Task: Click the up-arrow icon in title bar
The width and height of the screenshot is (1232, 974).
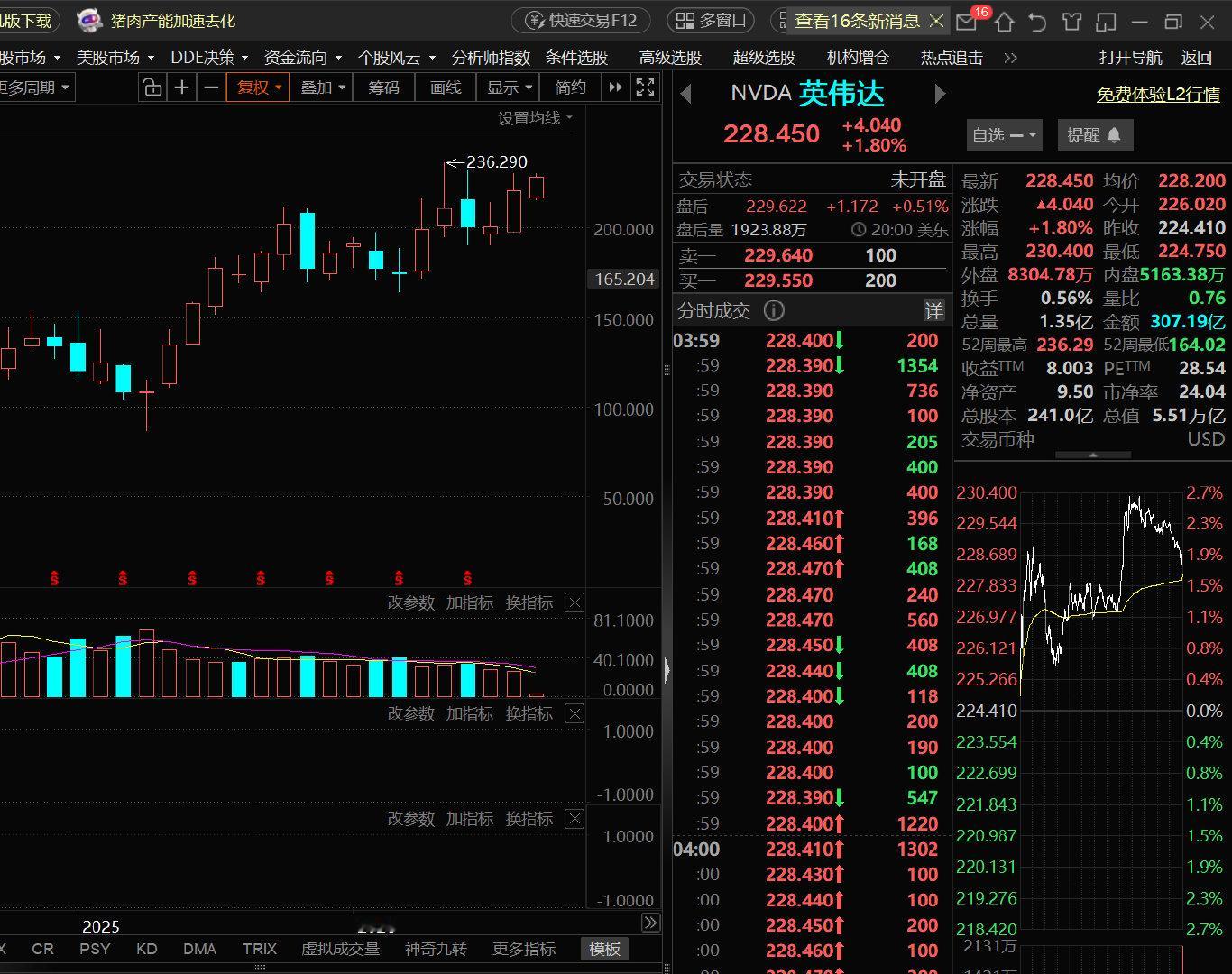Action: [1005, 21]
